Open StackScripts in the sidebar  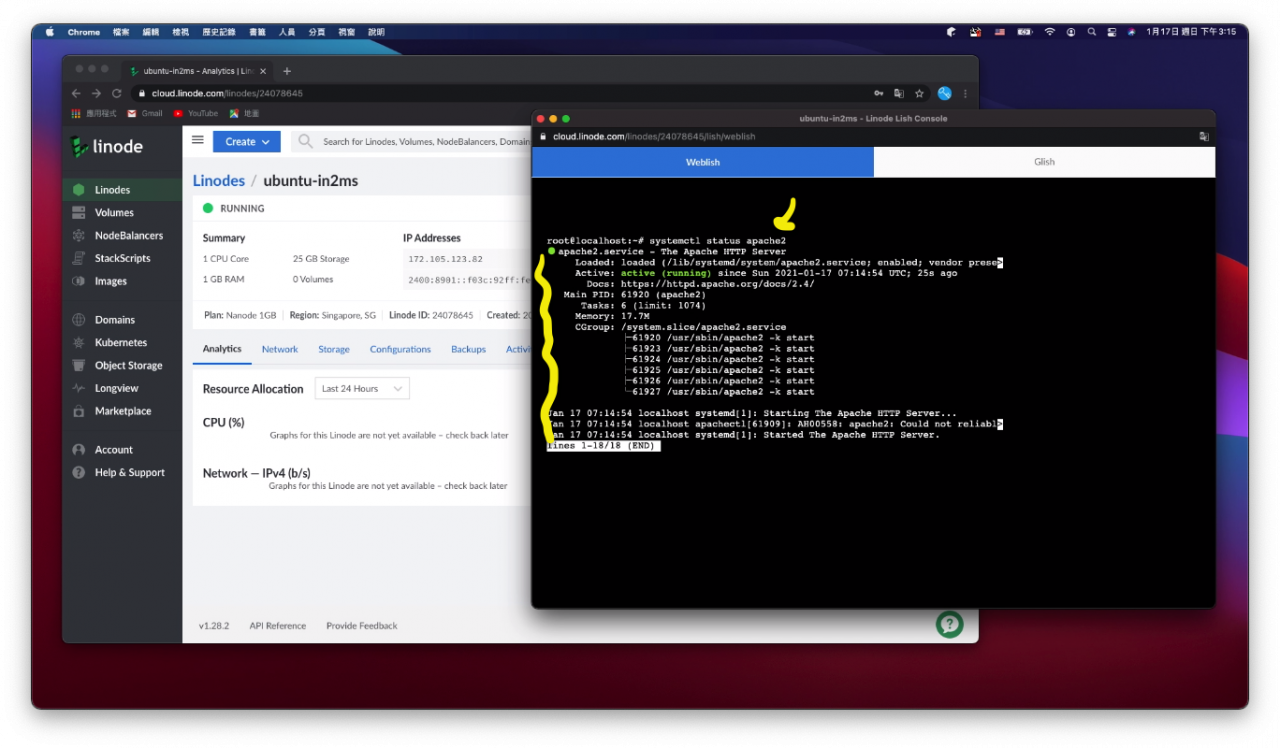point(121,258)
